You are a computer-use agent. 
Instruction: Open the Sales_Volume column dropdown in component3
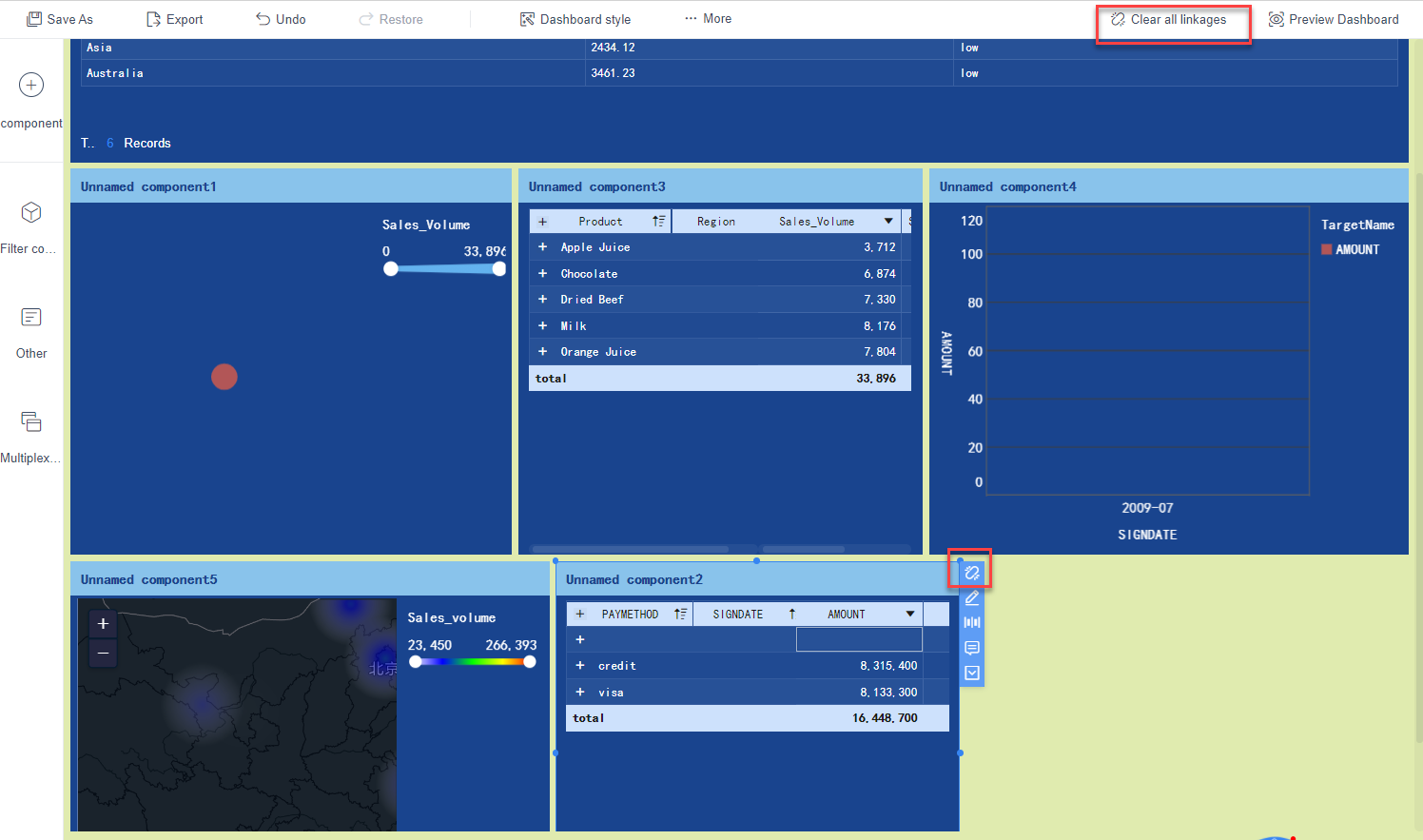coord(888,222)
